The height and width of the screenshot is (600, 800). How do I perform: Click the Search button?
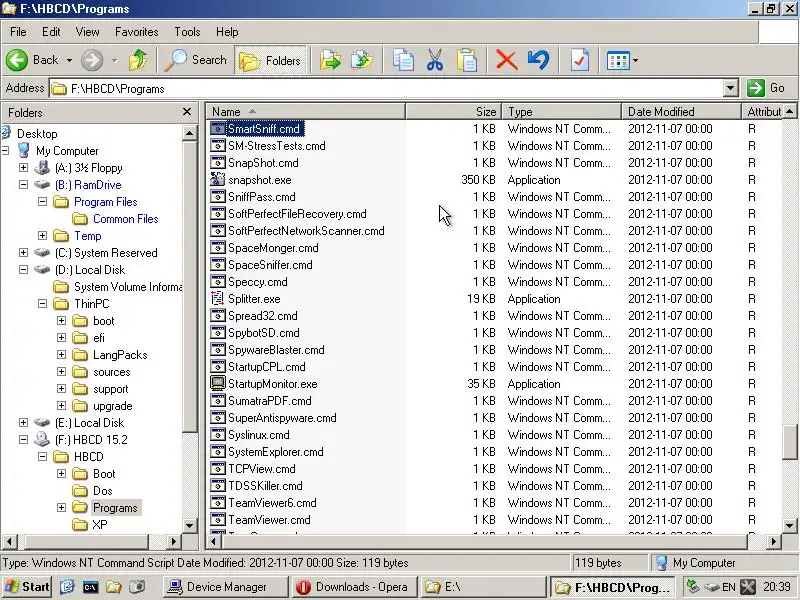[196, 60]
